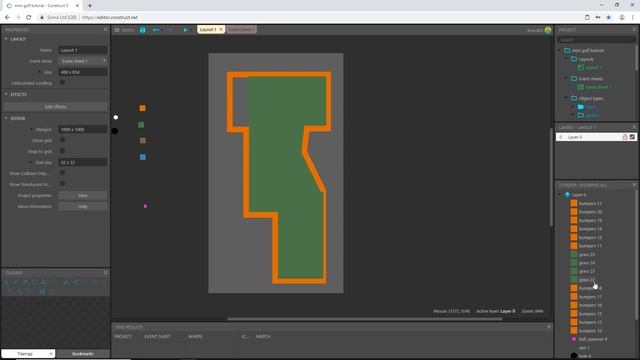
Task: Close the Find Results panel
Action: pos(549,327)
